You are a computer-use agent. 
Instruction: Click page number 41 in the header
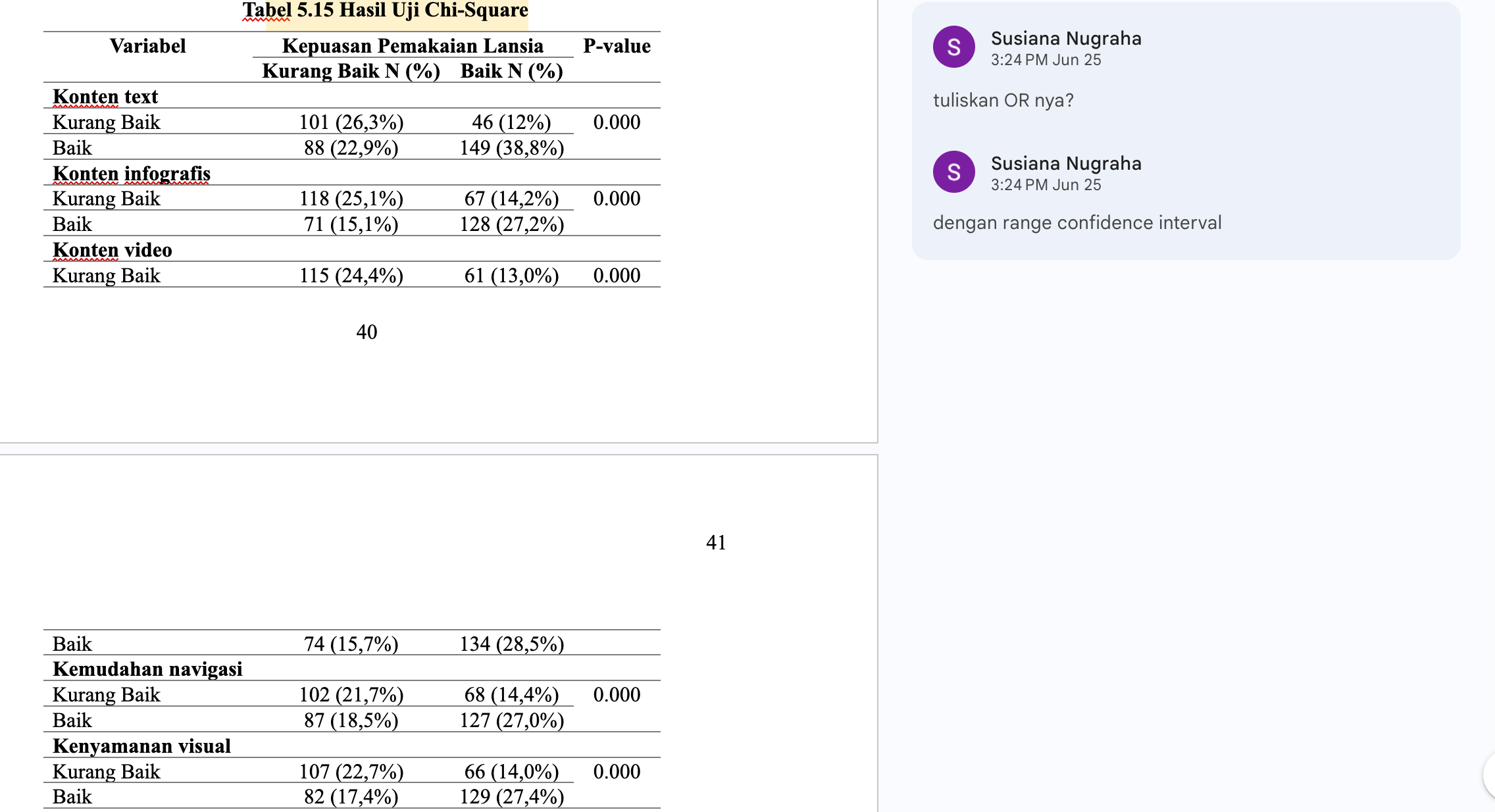[716, 543]
